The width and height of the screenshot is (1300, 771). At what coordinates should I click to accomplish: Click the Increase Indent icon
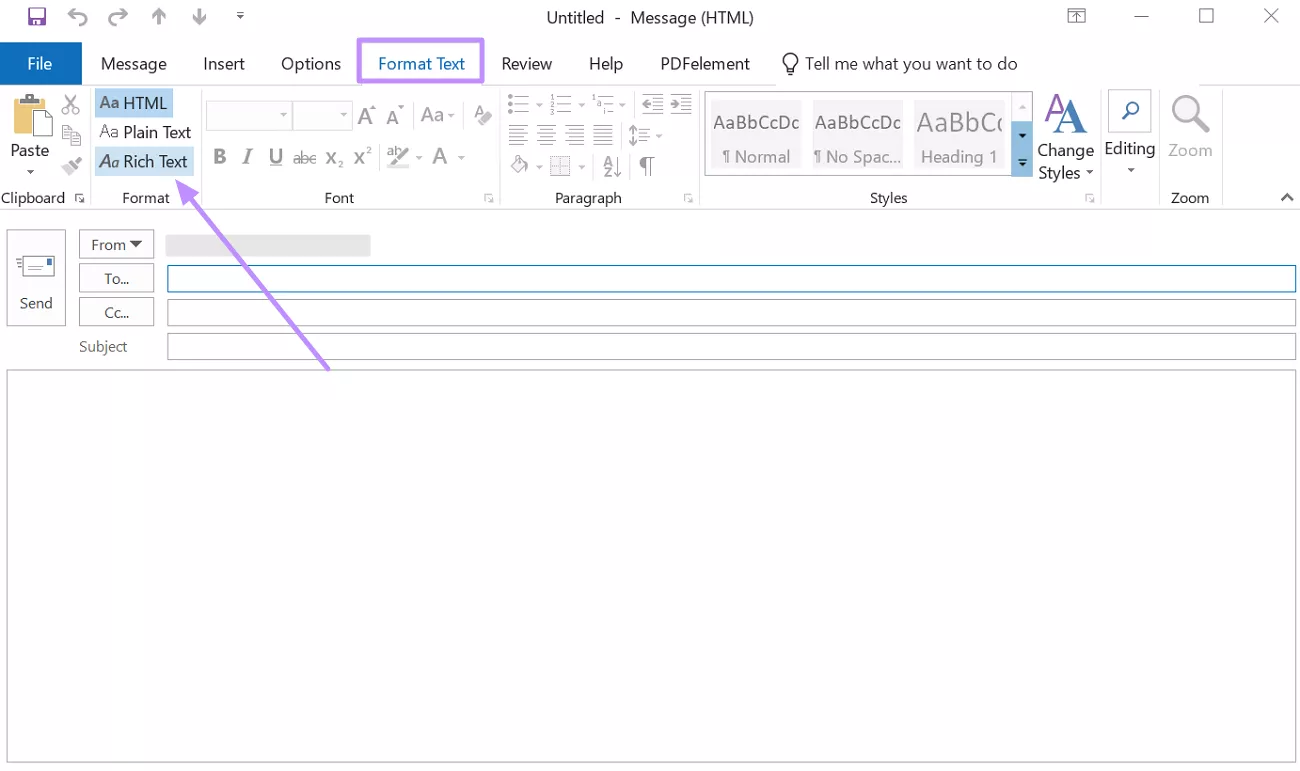[681, 104]
